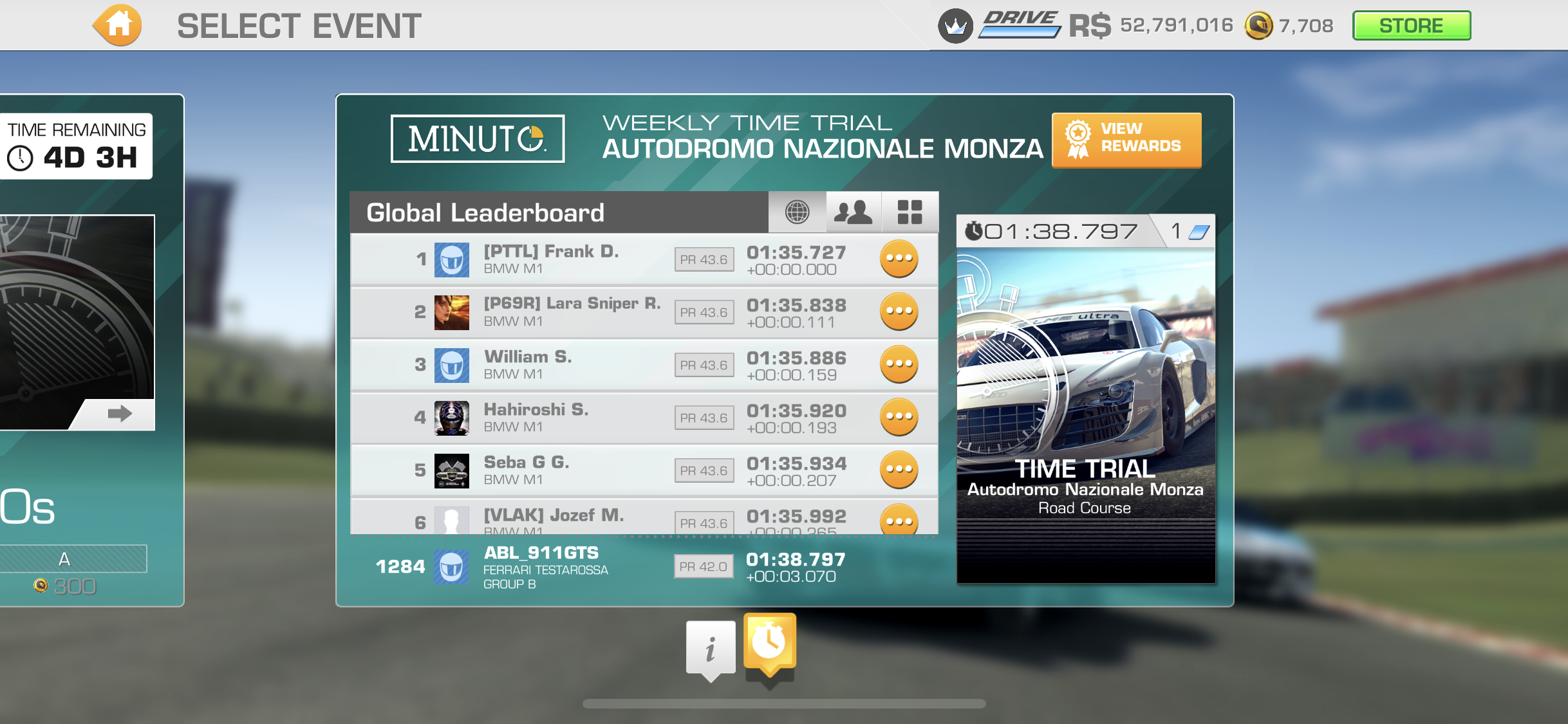Select lap time 01:35.727
1568x724 pixels.
796,252
